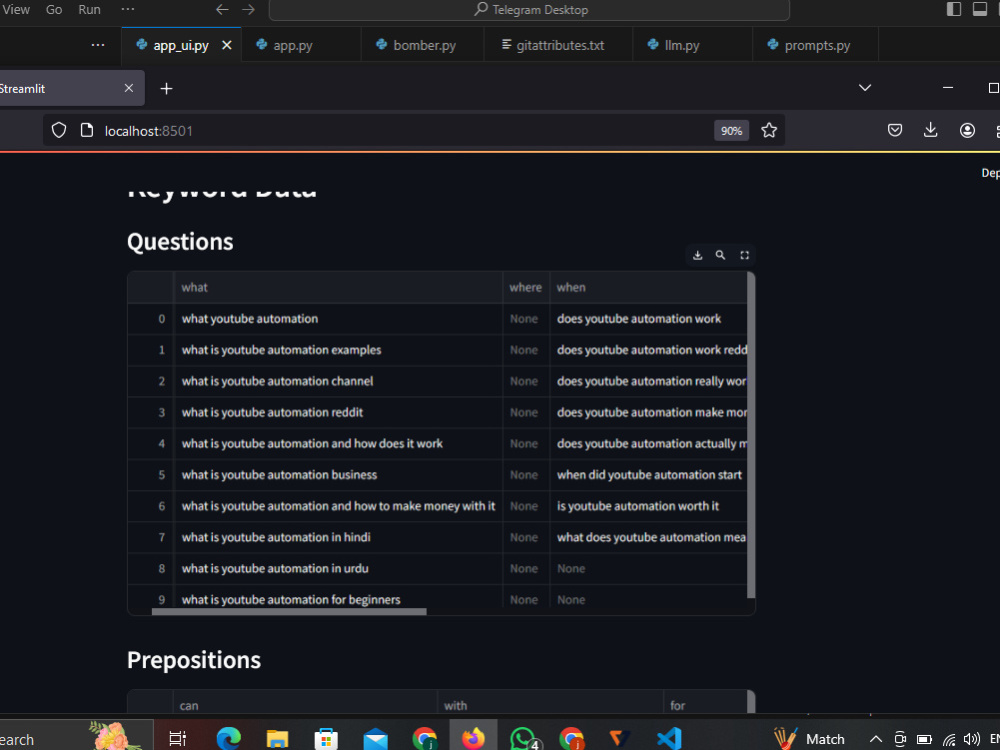Select cell 'what is youtube automation in hindi'
Screen dimensions: 1000x750
tap(338, 538)
